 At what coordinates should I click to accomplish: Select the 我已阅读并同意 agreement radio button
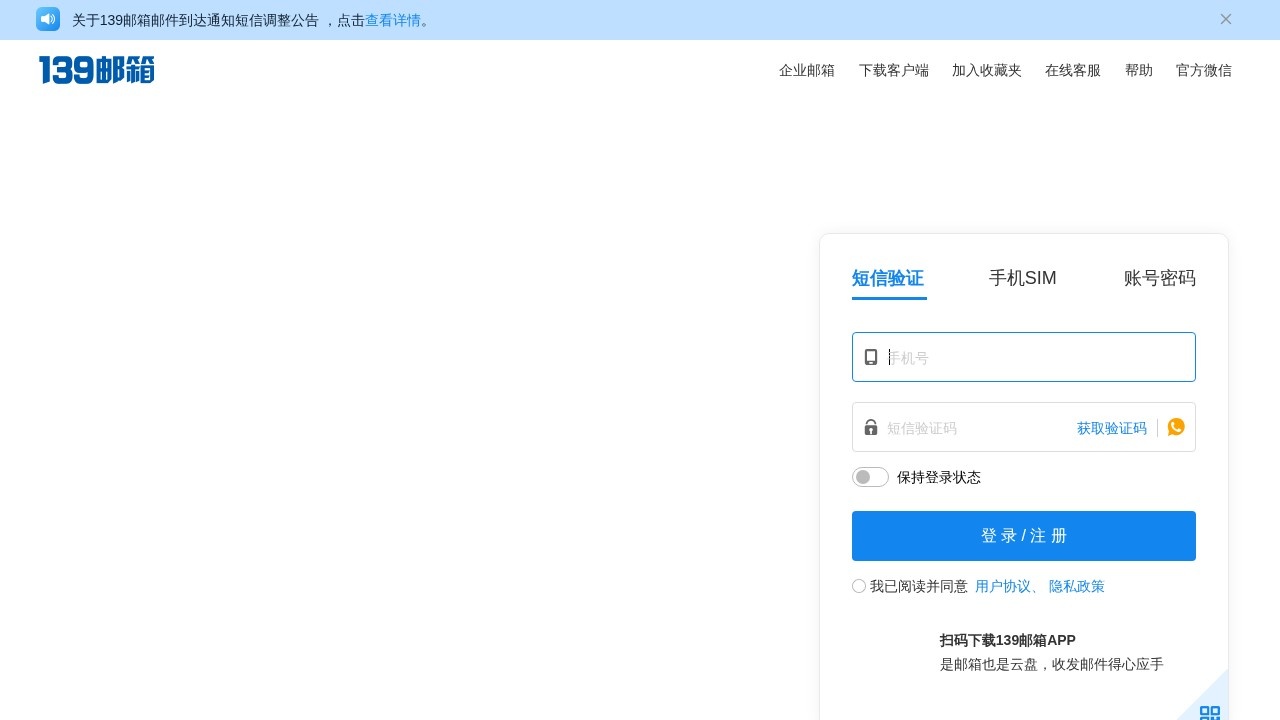(x=858, y=586)
